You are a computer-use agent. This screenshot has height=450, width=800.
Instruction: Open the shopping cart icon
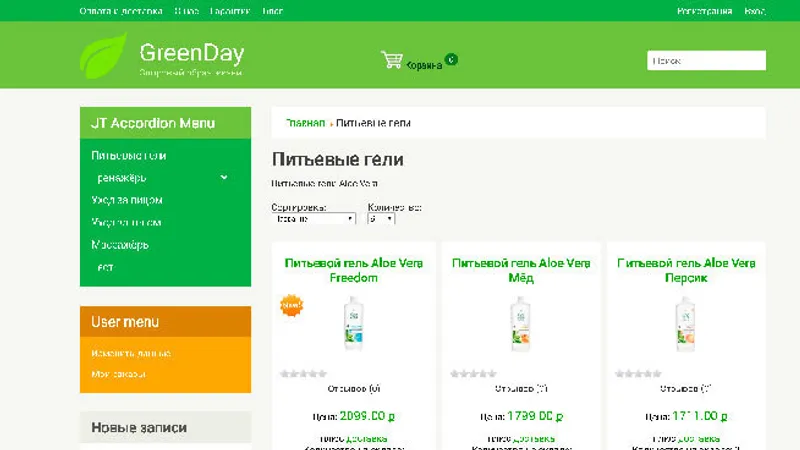(x=392, y=60)
